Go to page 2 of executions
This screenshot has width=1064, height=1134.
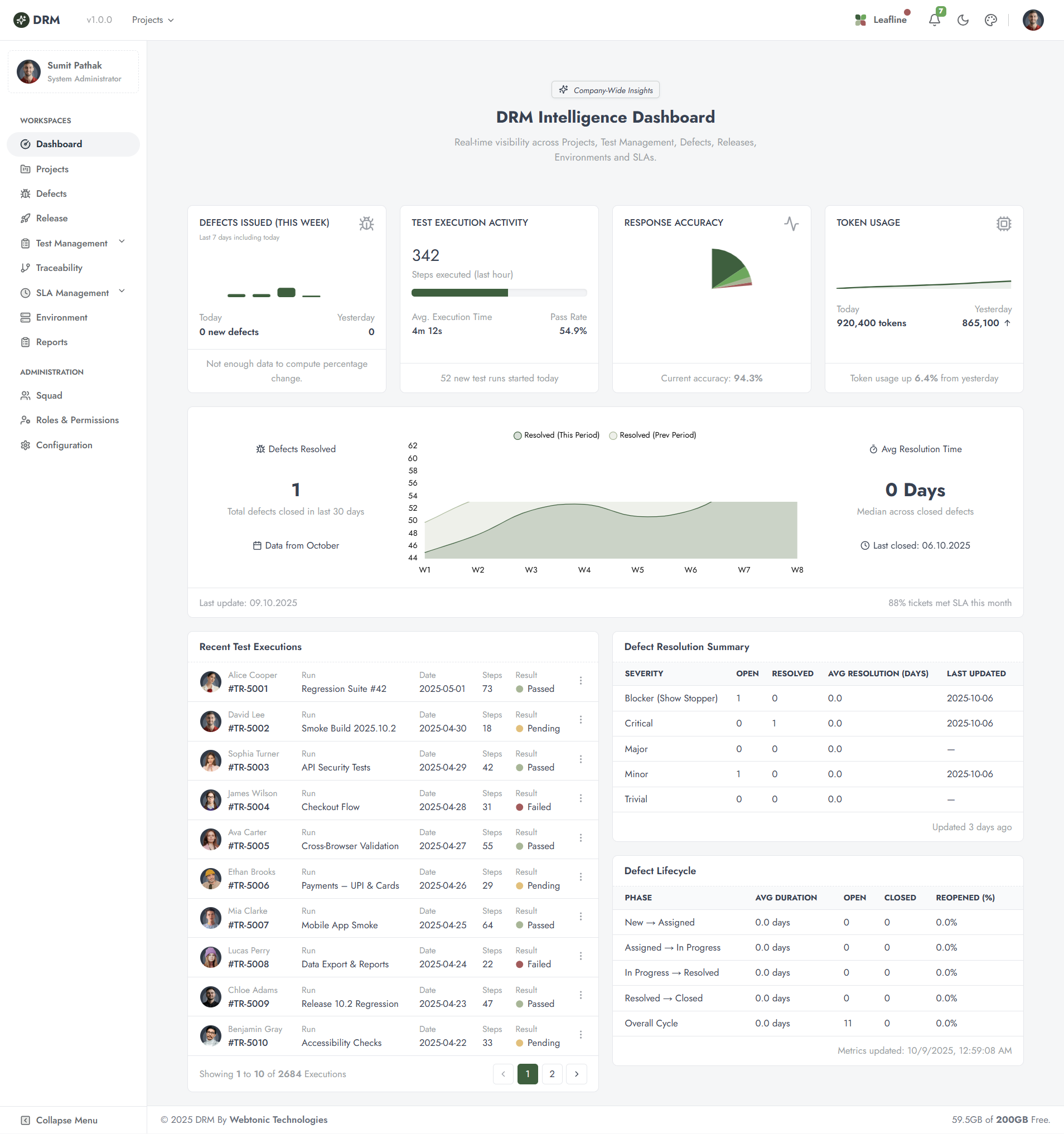[x=552, y=1074]
